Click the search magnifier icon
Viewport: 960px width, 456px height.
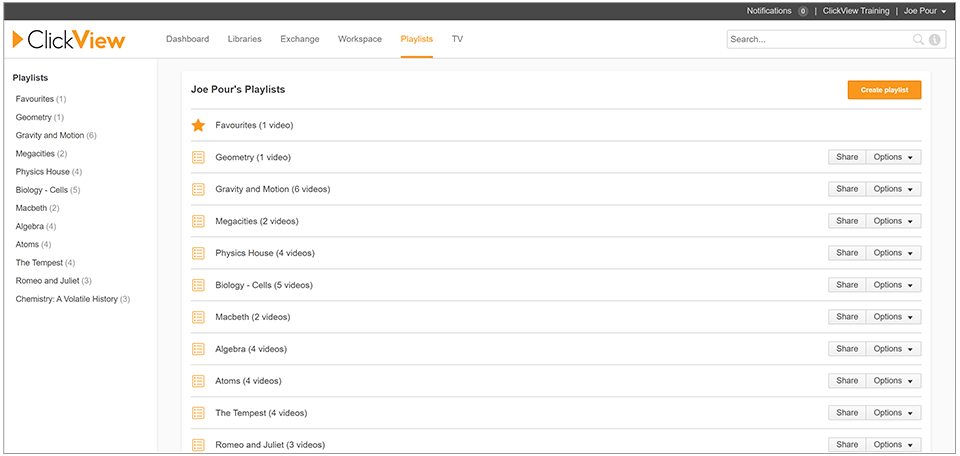point(918,40)
